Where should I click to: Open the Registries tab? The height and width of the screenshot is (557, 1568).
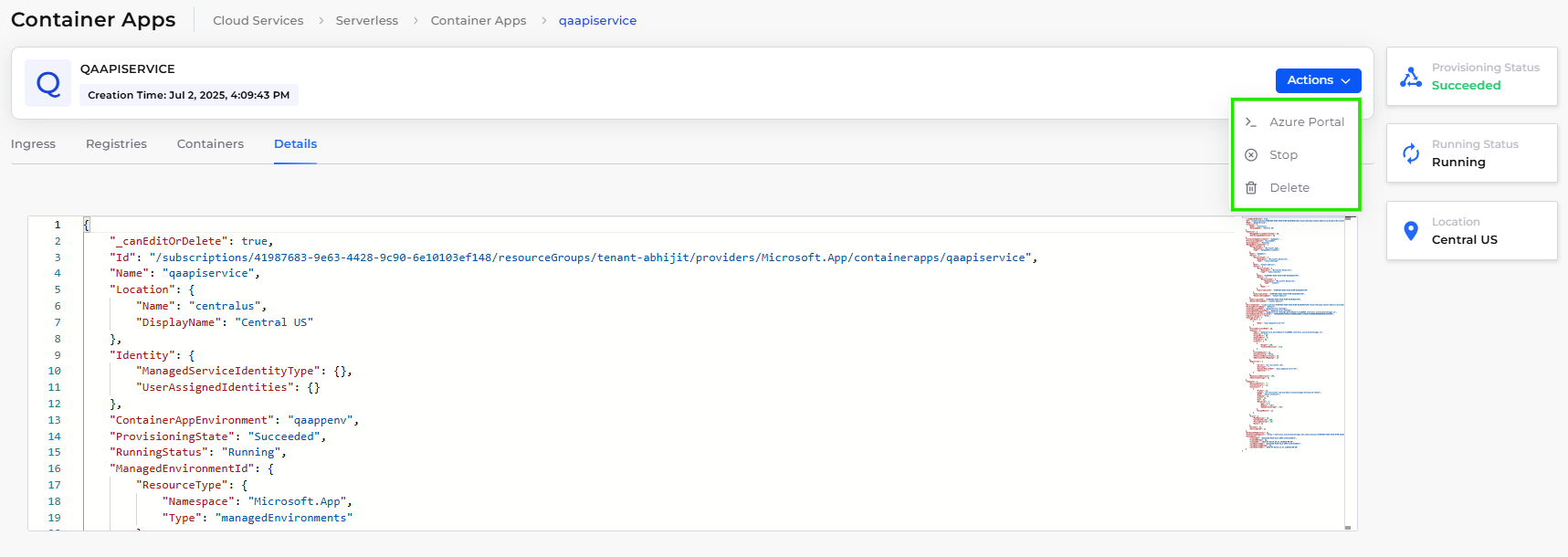tap(116, 144)
